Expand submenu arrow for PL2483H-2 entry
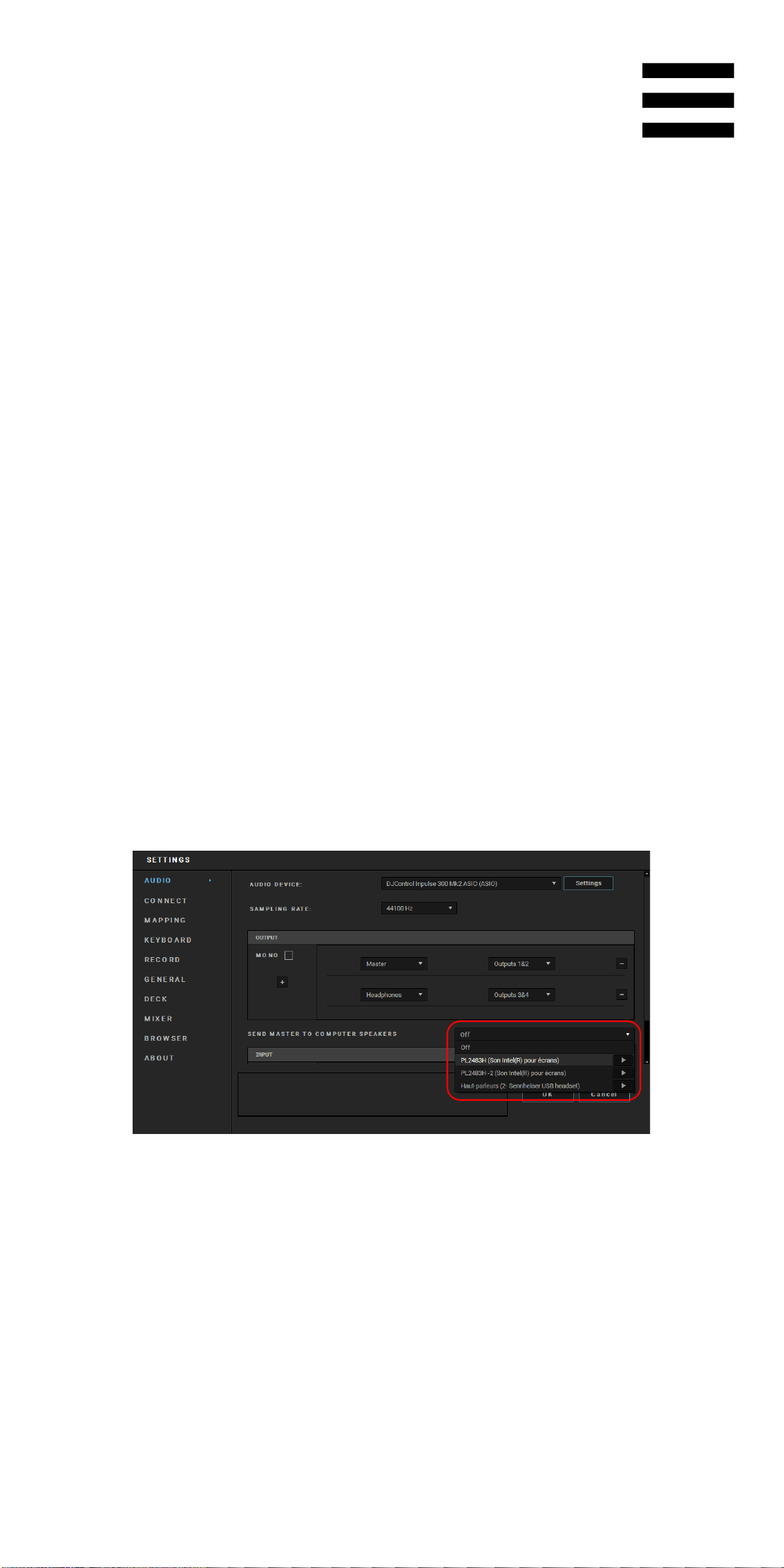784x1568 pixels. [x=623, y=1073]
